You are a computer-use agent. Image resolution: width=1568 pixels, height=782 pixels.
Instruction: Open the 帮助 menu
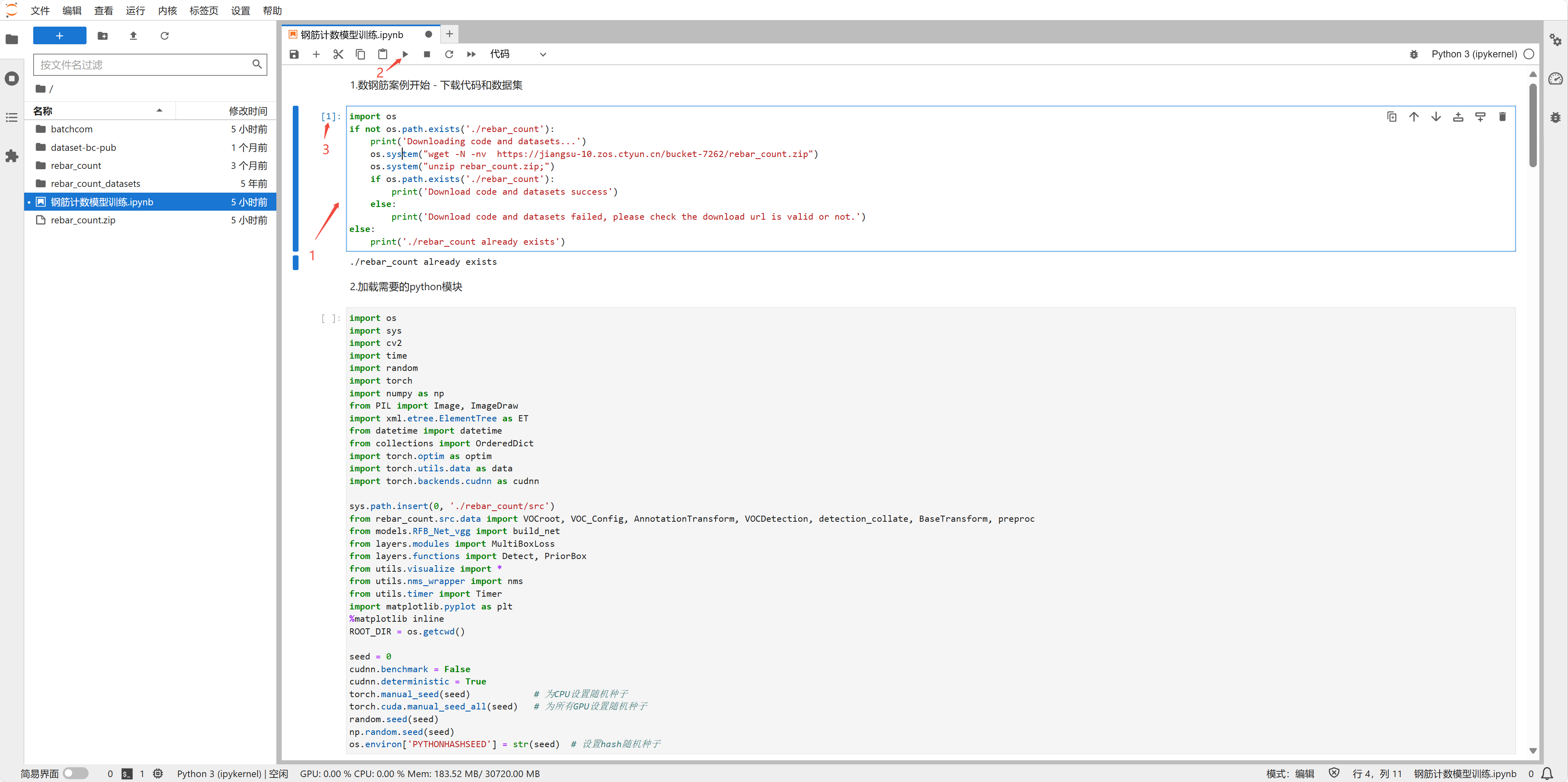click(x=272, y=10)
